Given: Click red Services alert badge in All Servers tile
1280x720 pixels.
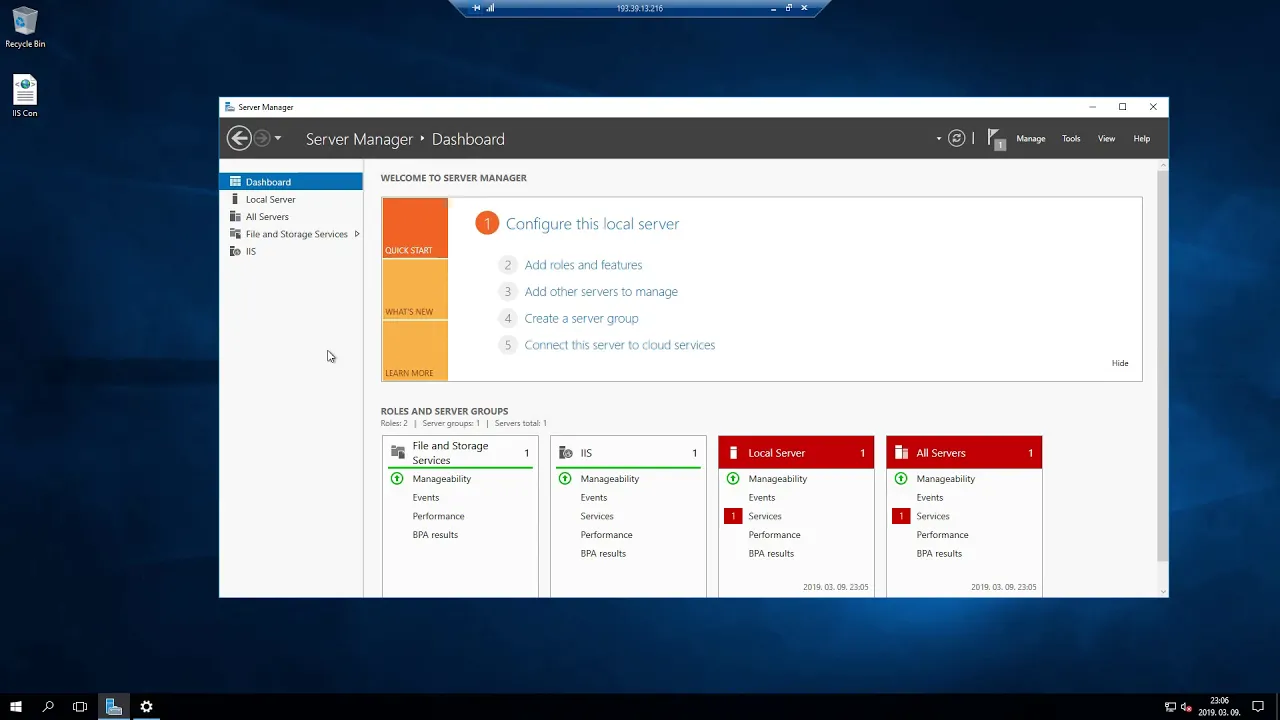Looking at the screenshot, I should point(901,516).
